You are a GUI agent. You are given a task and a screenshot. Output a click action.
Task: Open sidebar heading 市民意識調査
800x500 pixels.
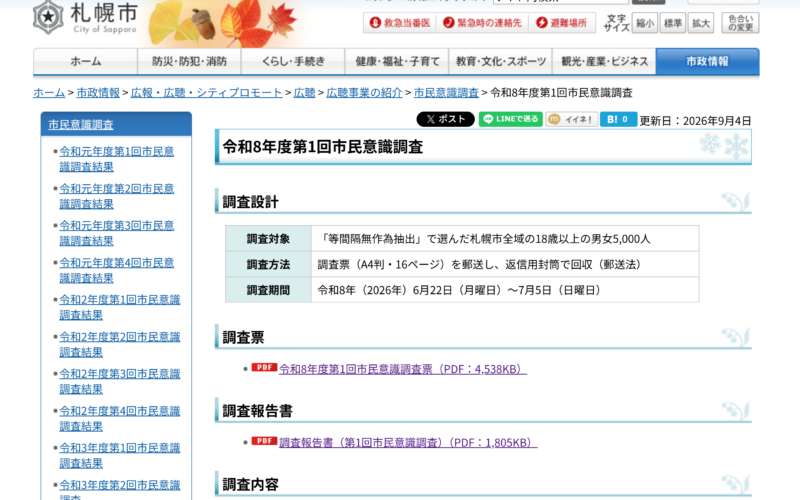81,124
